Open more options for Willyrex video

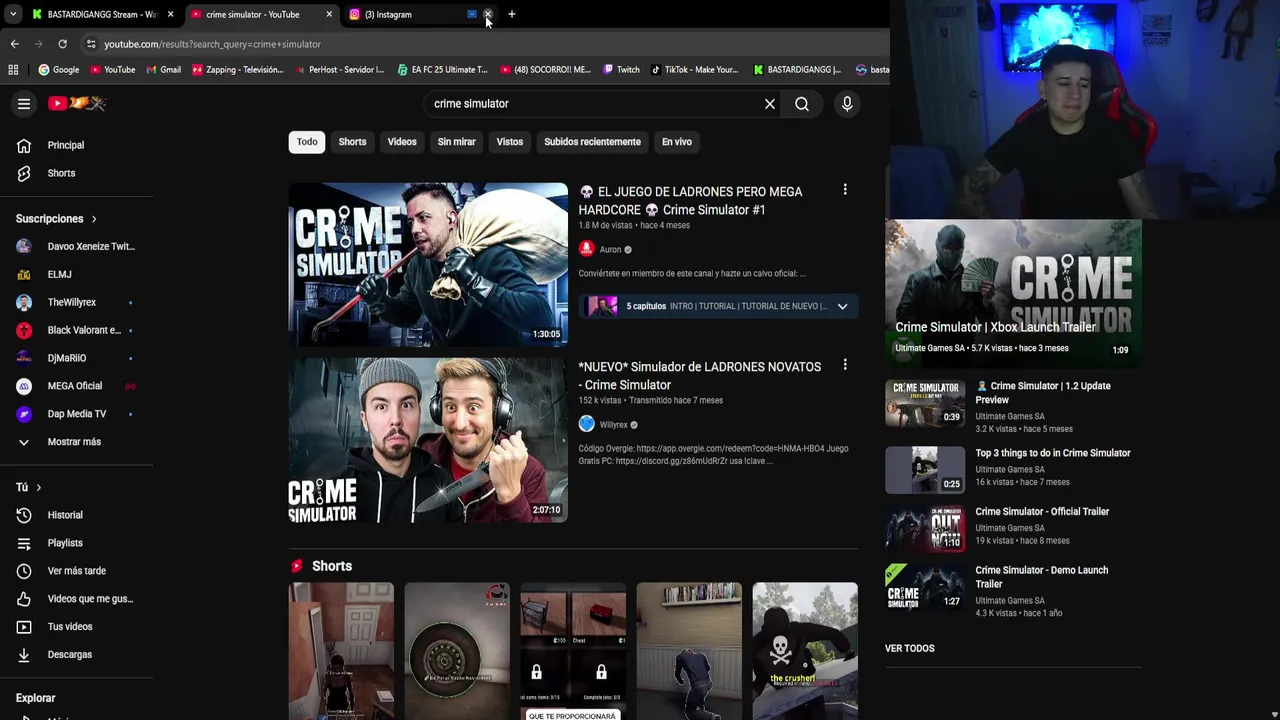(845, 365)
